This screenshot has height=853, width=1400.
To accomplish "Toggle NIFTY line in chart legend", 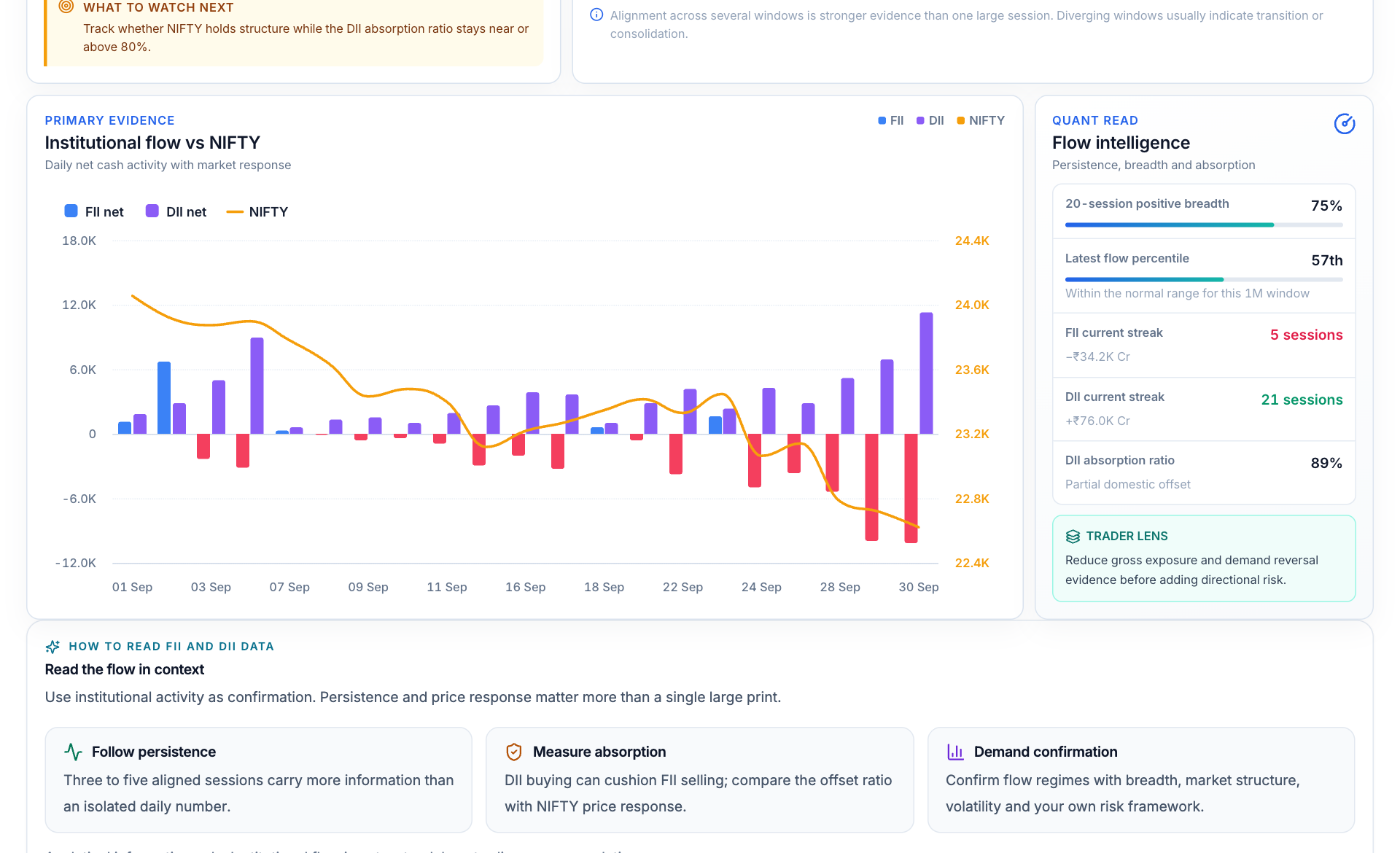I will tap(257, 211).
